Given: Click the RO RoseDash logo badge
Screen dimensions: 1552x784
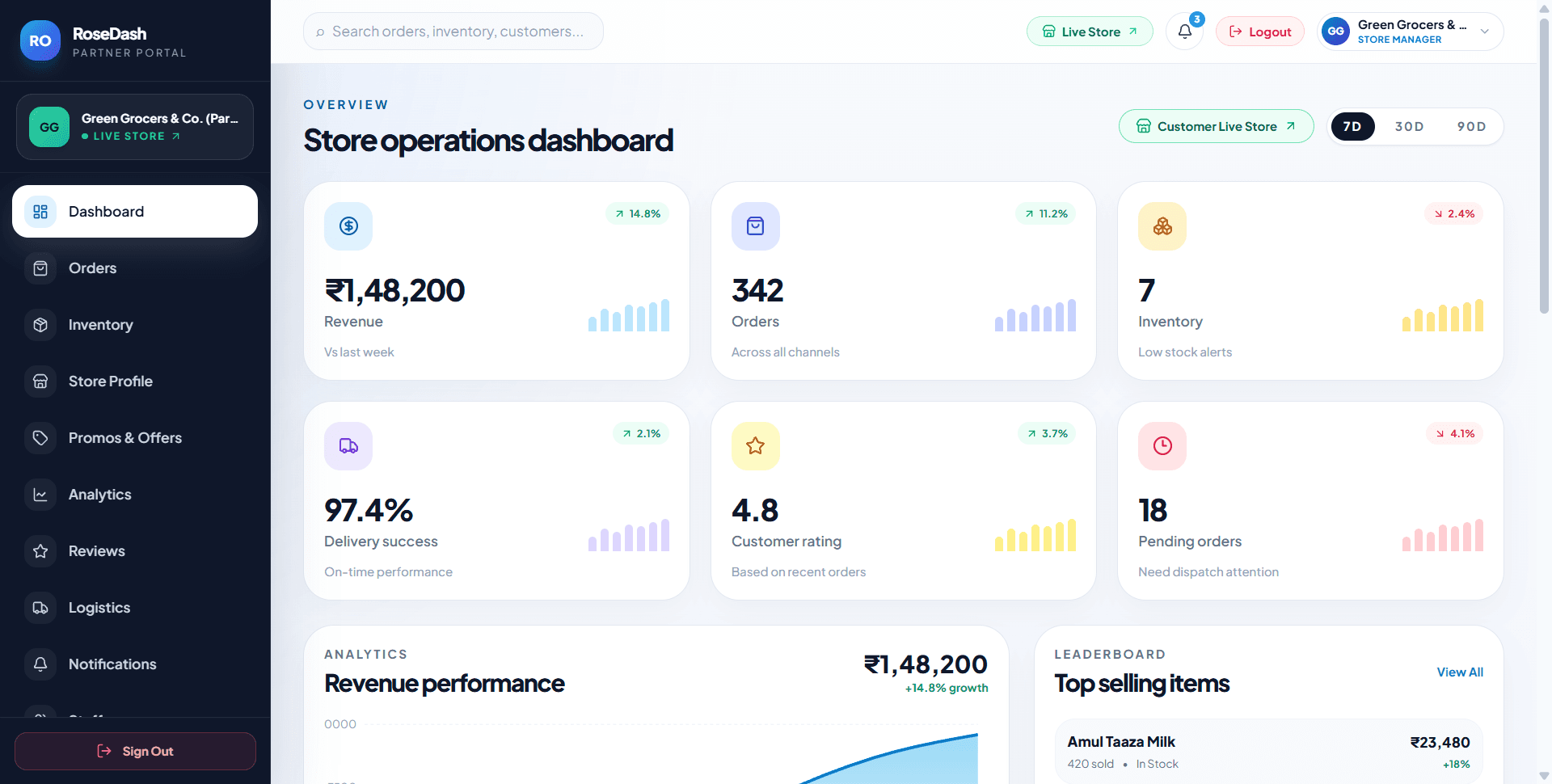Looking at the screenshot, I should click(40, 40).
